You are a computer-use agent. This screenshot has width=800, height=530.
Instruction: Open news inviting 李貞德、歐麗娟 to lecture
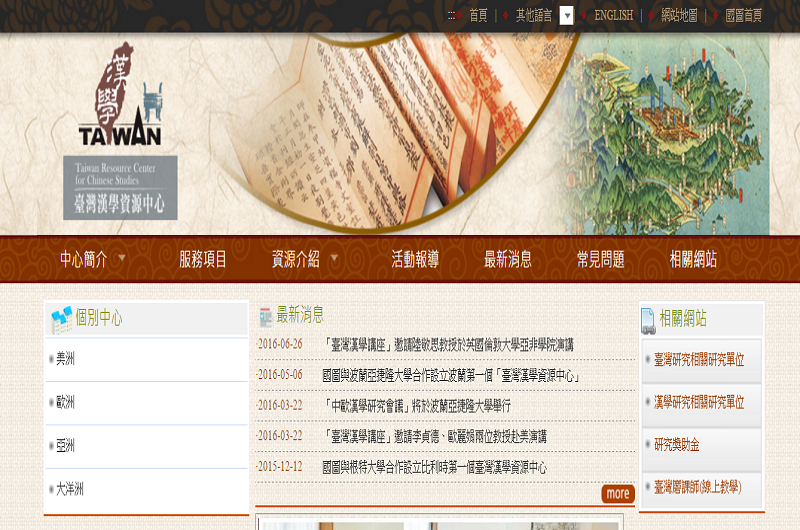tap(435, 437)
